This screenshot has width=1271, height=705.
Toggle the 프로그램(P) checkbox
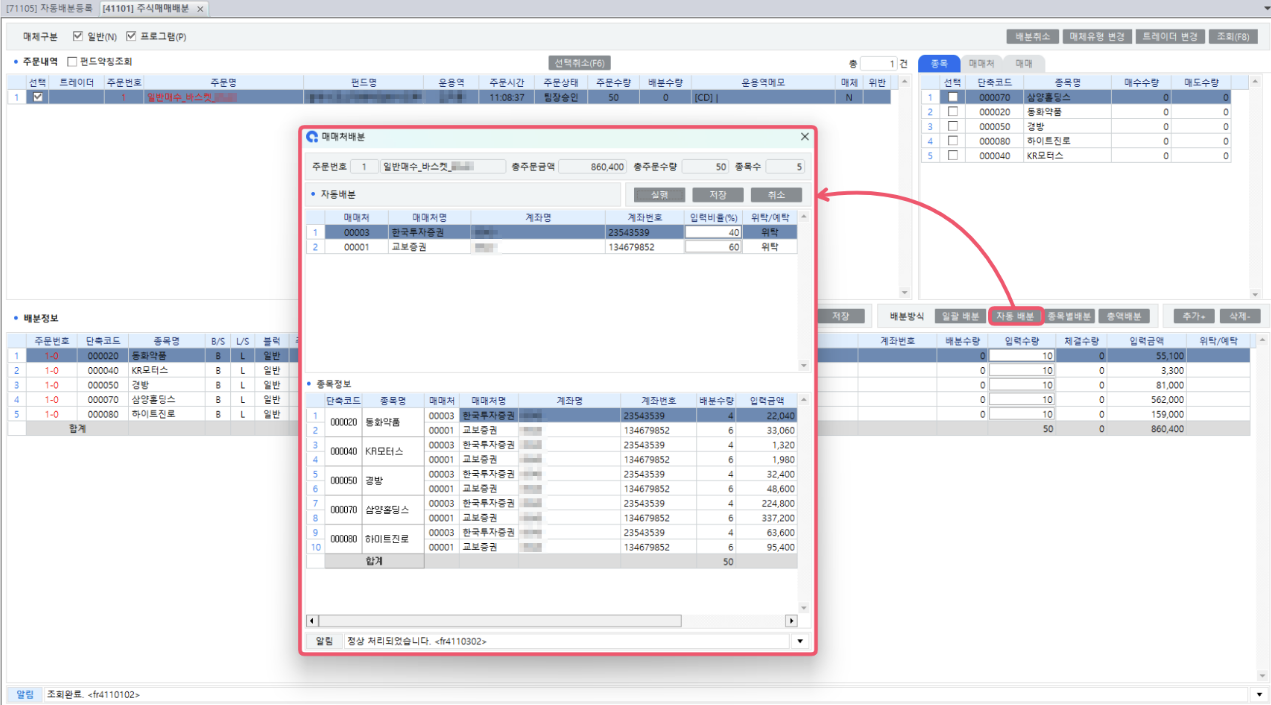[x=130, y=36]
